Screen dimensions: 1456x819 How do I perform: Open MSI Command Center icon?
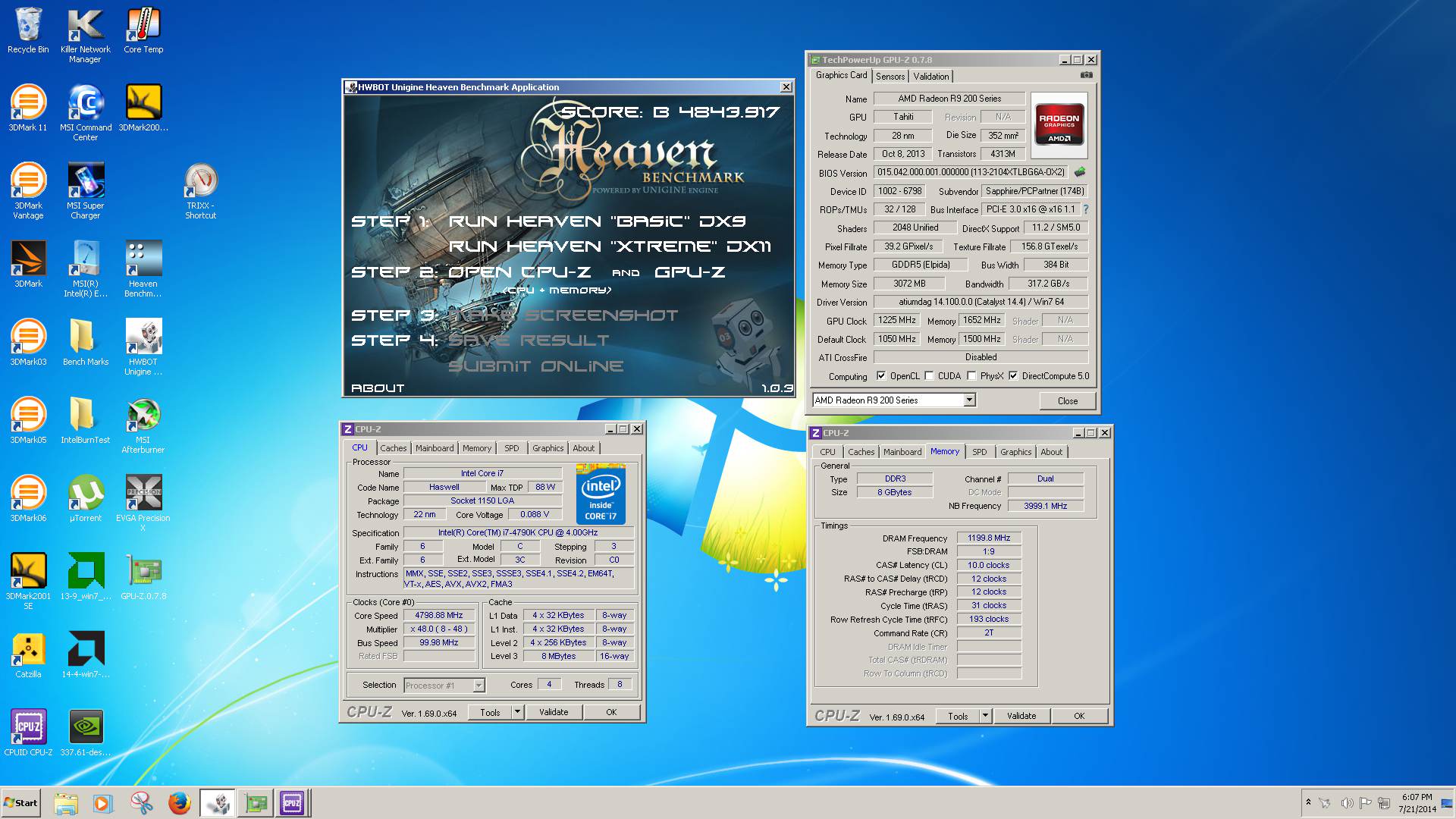85,113
